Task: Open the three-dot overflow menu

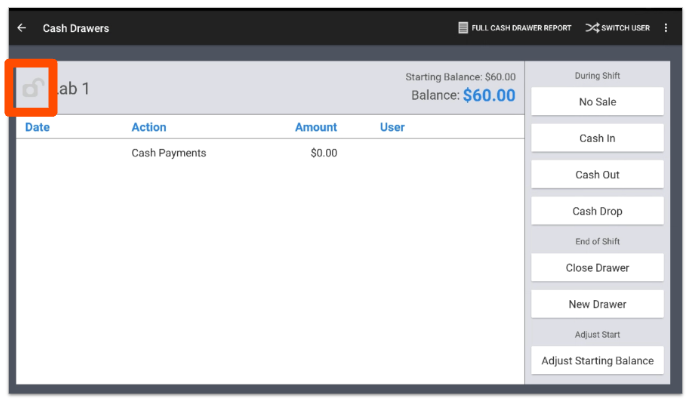Action: [666, 28]
